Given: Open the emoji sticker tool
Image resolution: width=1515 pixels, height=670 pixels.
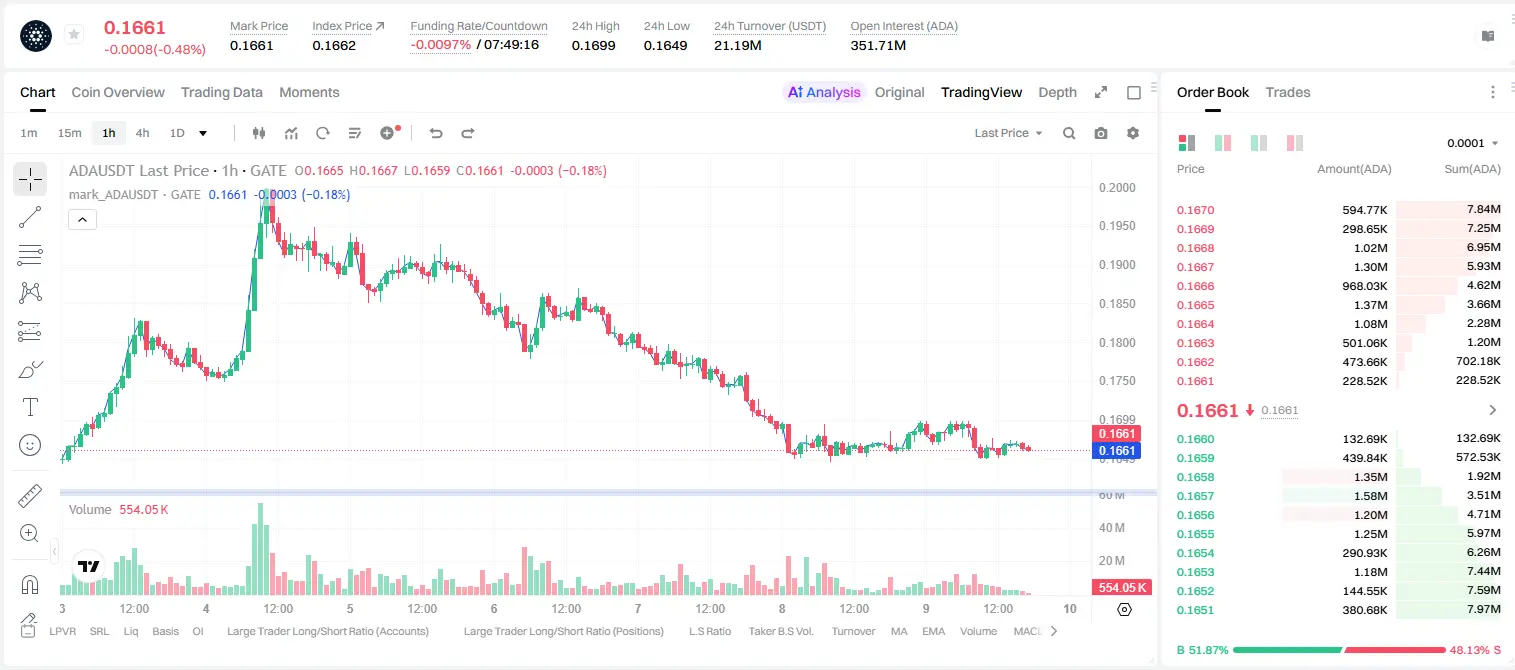Looking at the screenshot, I should (x=30, y=445).
